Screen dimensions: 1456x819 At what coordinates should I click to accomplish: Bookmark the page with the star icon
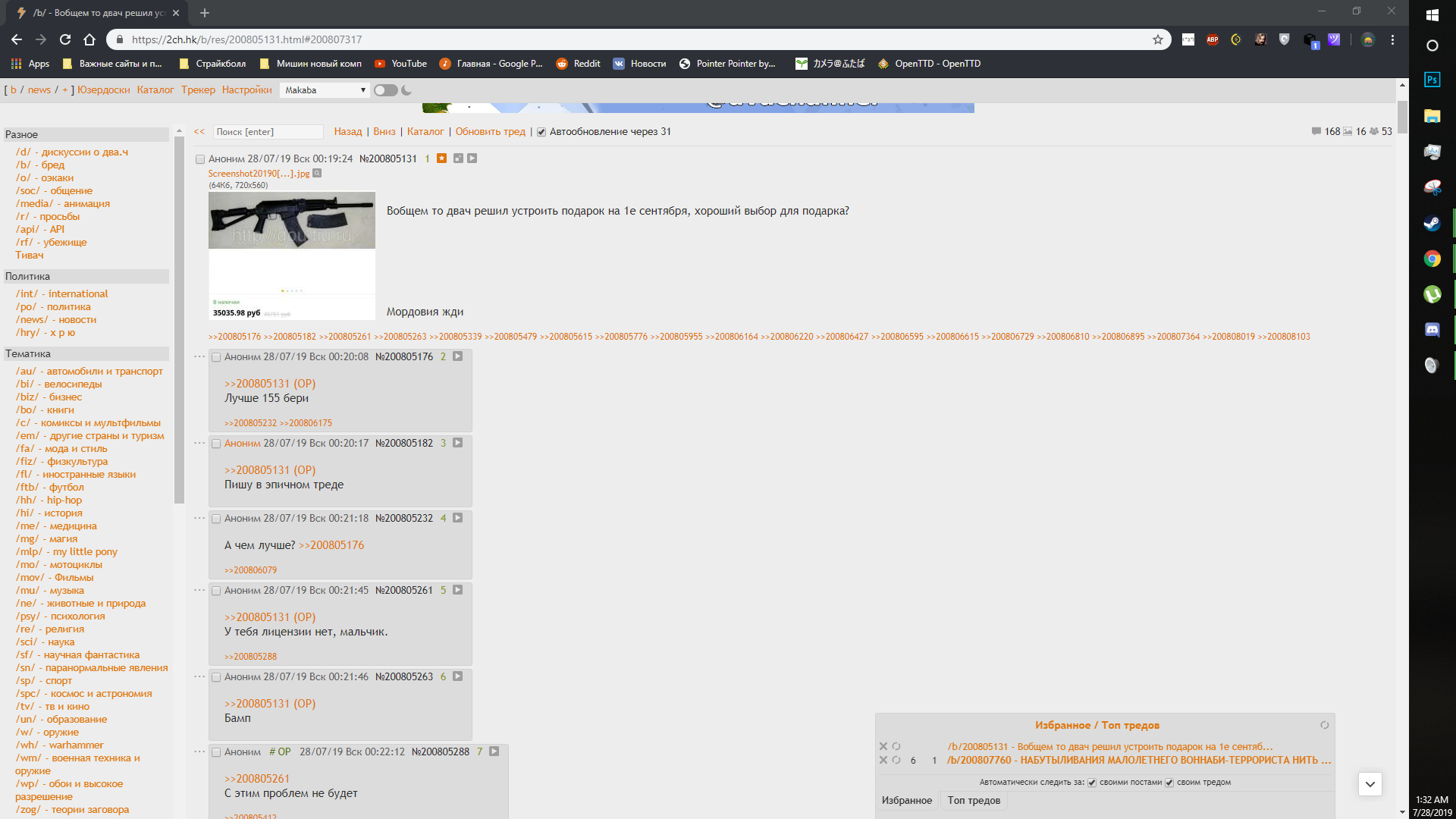pos(1157,39)
